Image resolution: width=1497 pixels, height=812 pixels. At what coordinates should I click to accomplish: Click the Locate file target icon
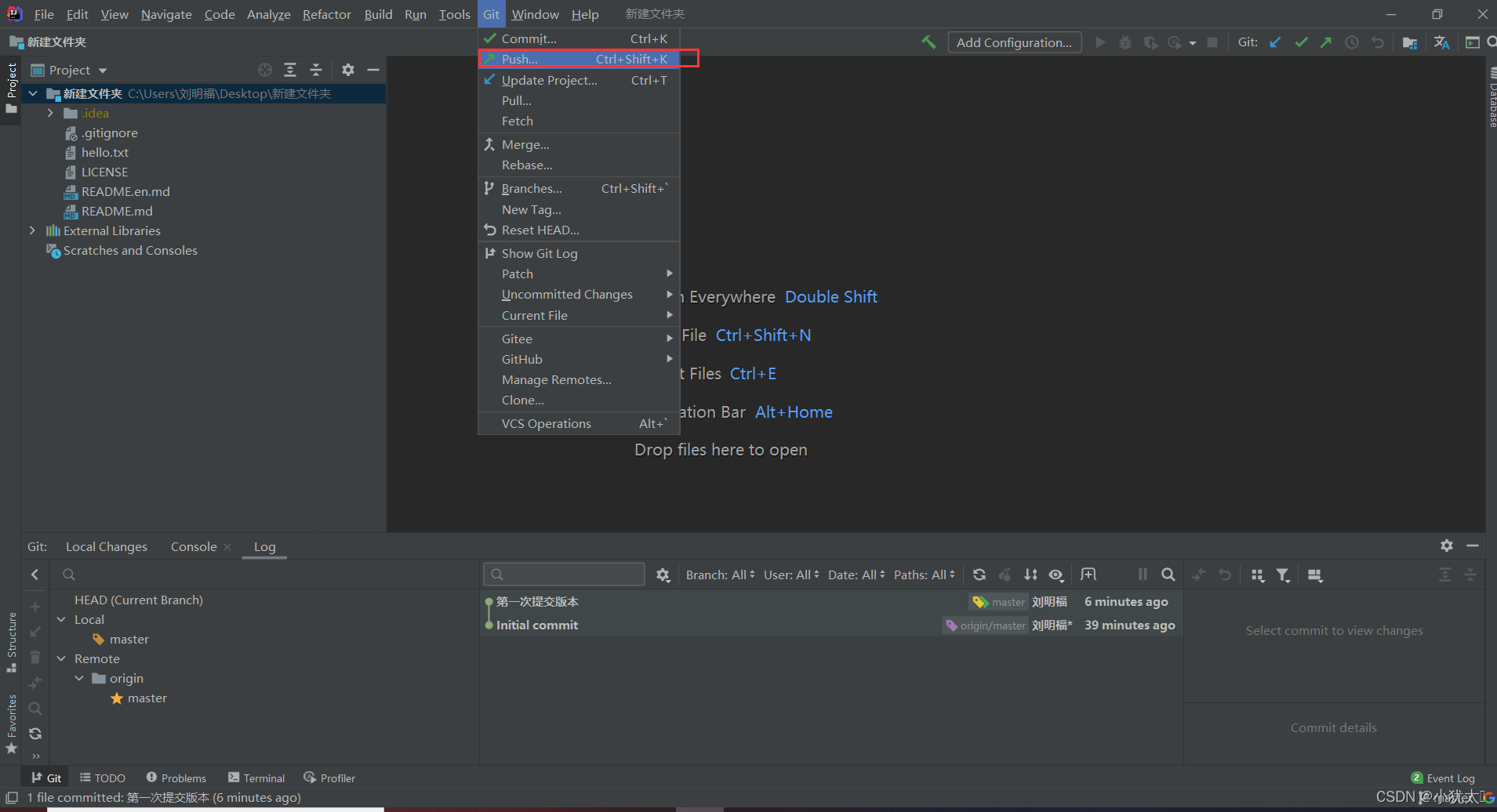tap(265, 70)
